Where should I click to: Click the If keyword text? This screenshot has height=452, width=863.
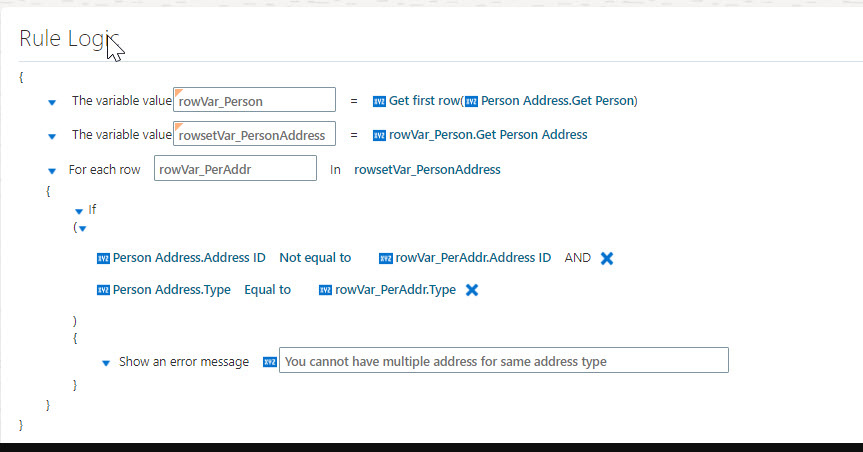92,210
